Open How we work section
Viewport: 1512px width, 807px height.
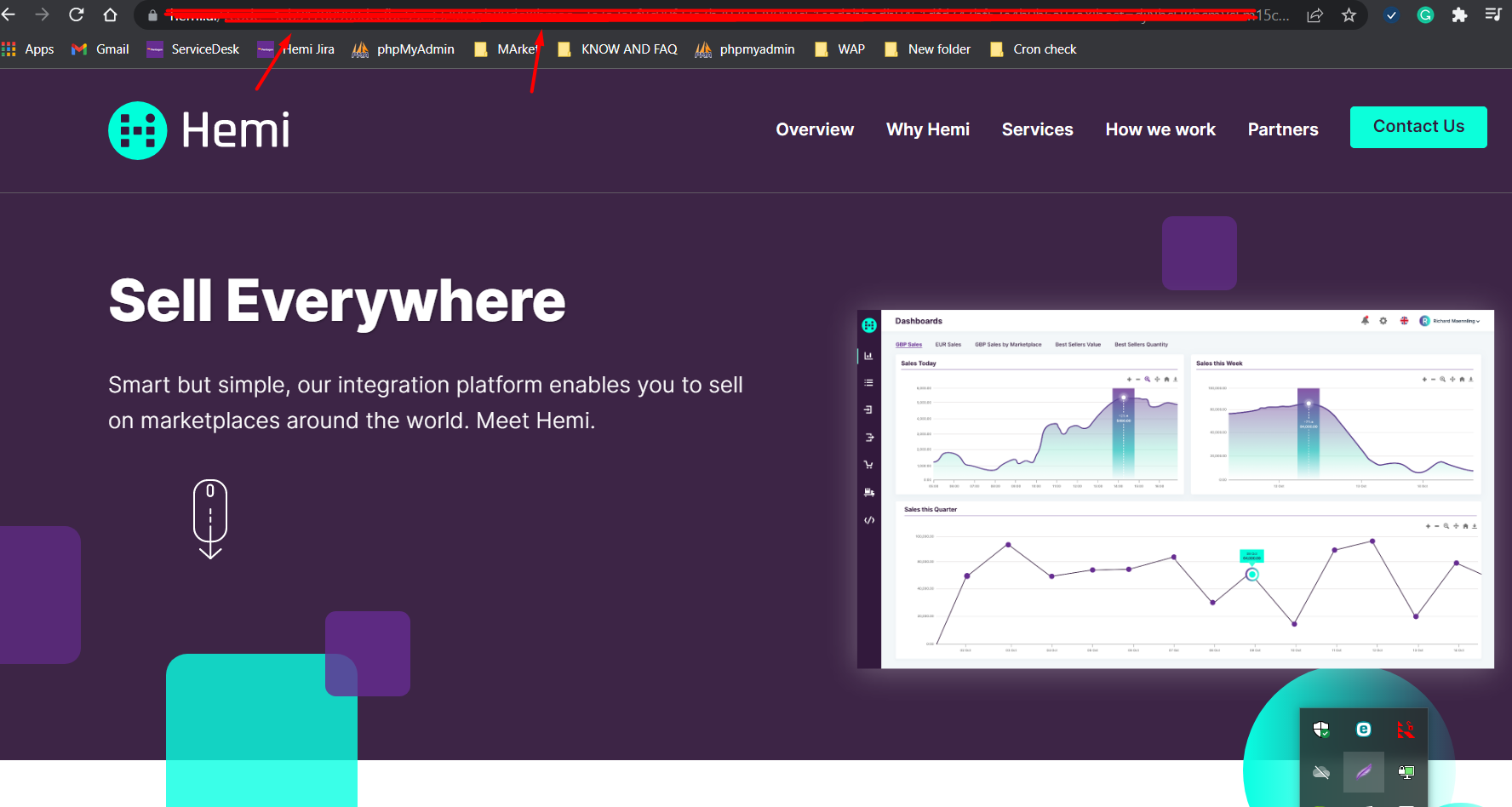[x=1160, y=129]
